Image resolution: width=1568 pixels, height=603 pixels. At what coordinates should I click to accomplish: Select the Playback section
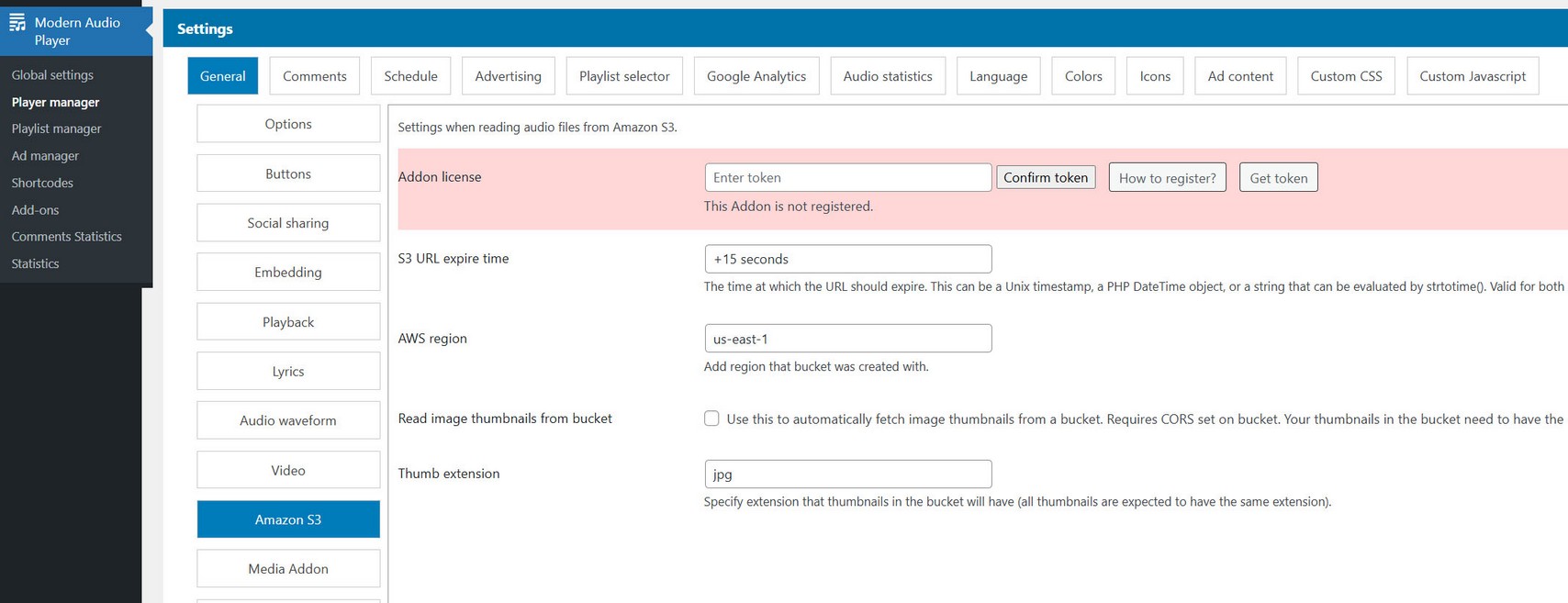click(288, 322)
